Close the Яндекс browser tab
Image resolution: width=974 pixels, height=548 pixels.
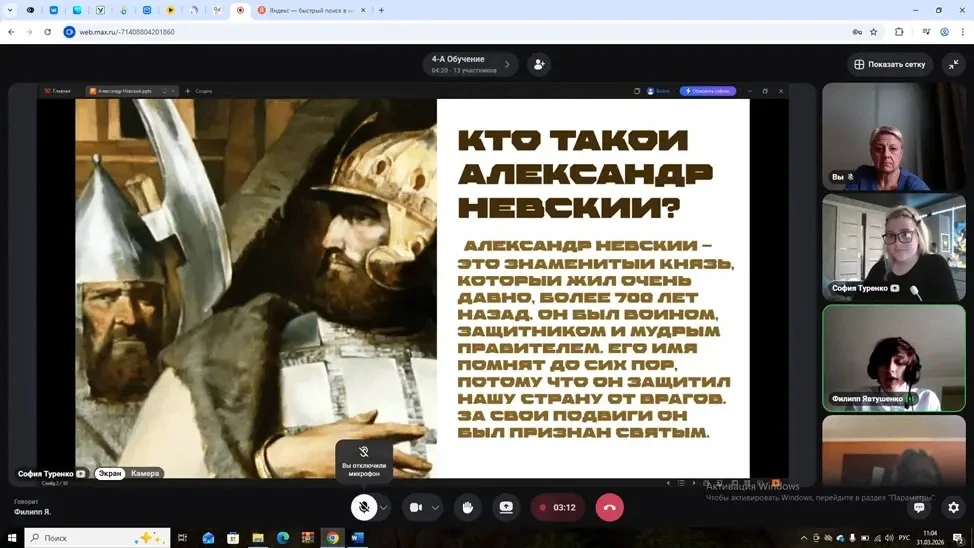(x=363, y=11)
